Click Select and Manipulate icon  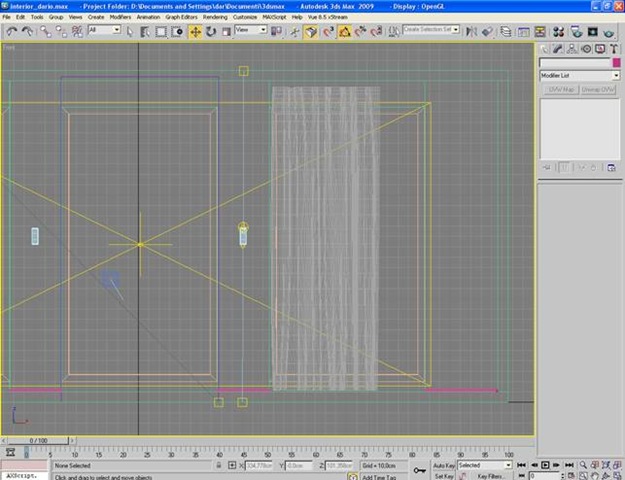pyautogui.click(x=295, y=31)
